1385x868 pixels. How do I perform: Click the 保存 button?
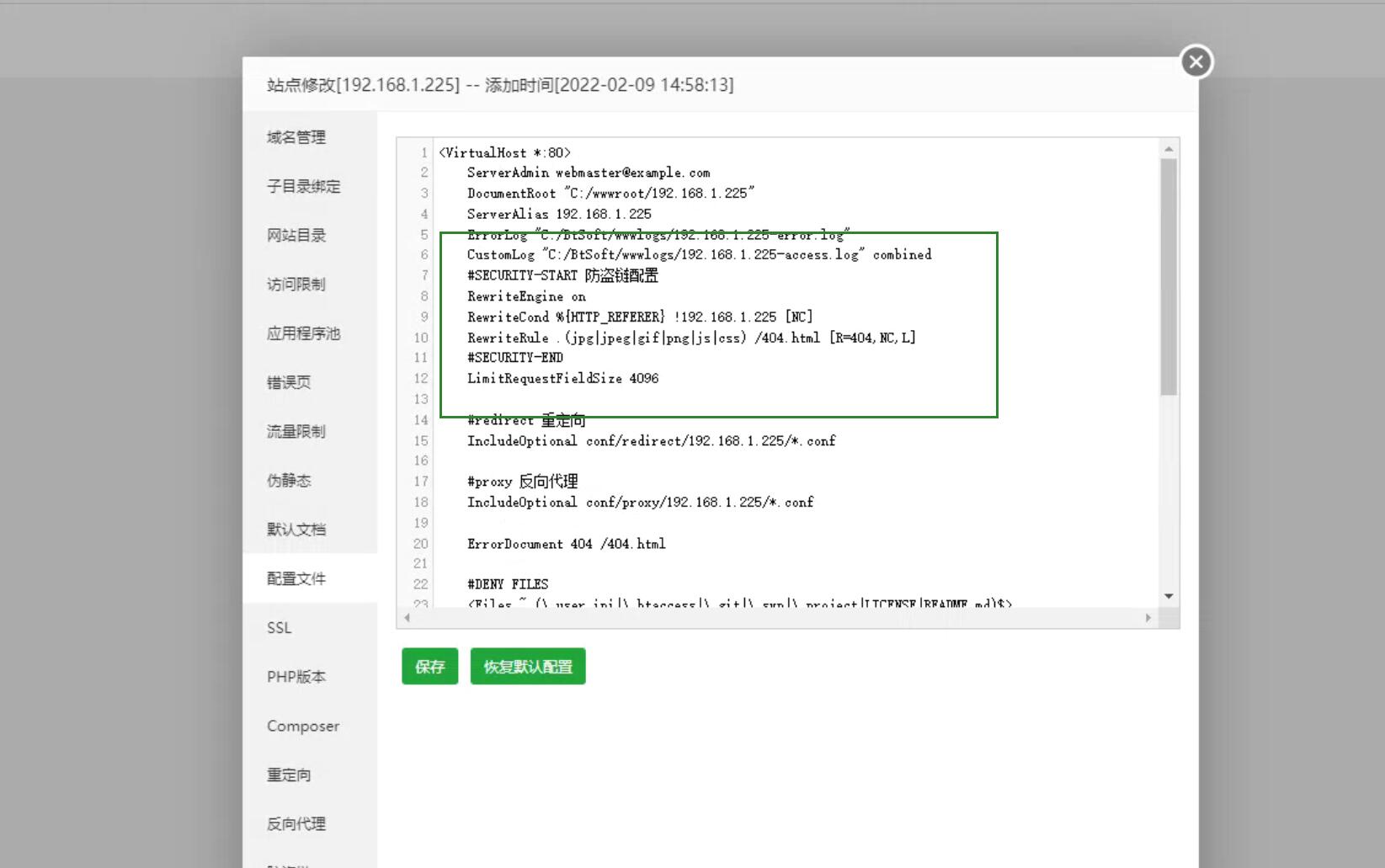point(429,666)
